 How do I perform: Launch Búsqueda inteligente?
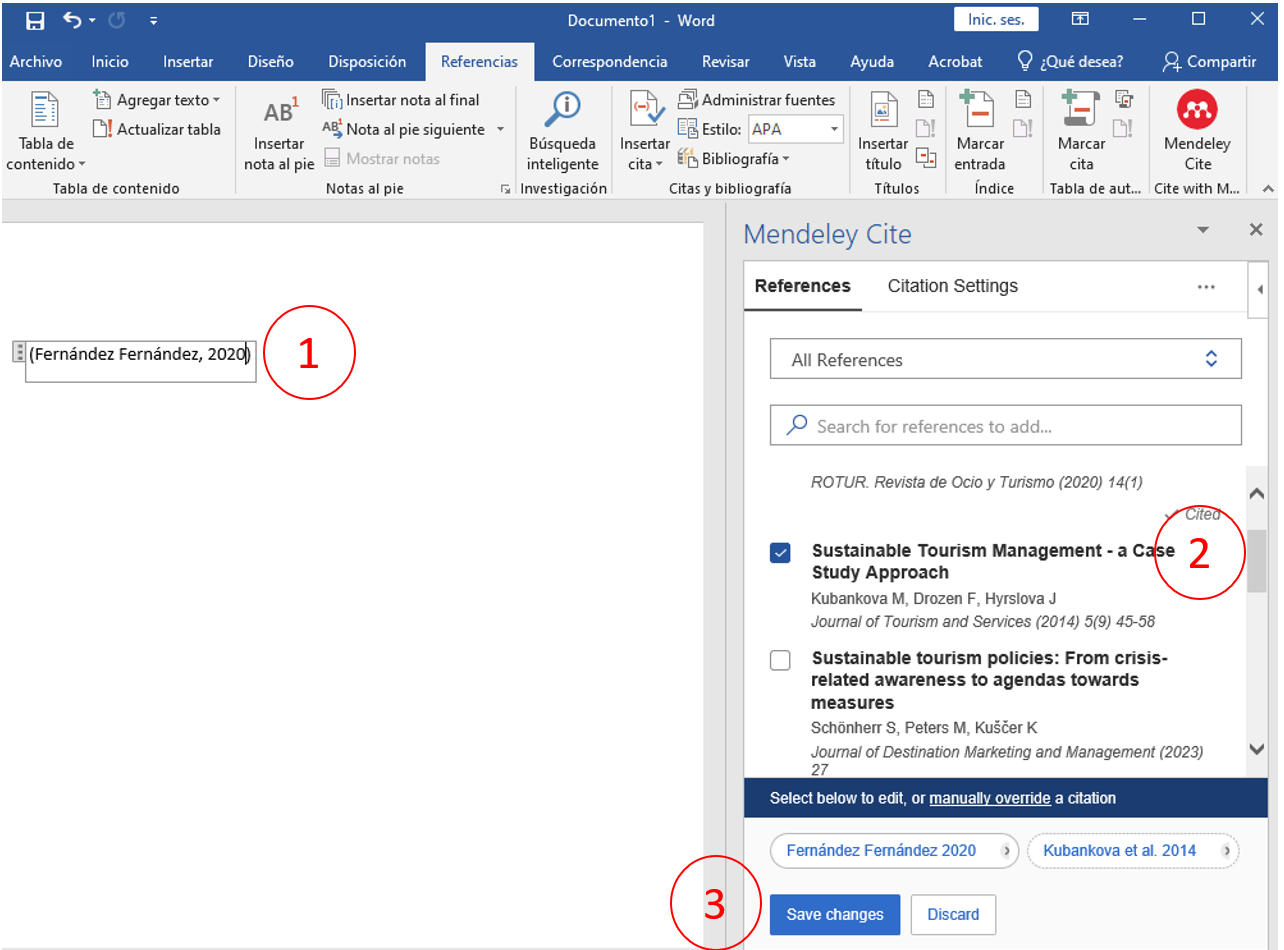(x=563, y=133)
